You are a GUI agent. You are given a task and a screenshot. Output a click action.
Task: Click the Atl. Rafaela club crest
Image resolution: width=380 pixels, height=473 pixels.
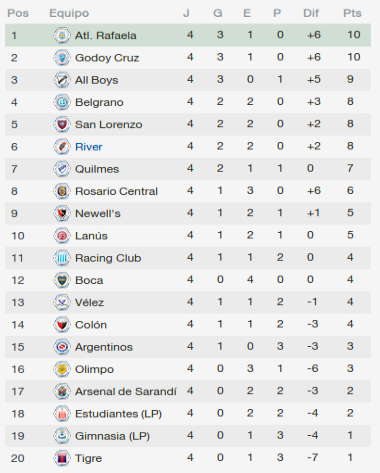62,35
